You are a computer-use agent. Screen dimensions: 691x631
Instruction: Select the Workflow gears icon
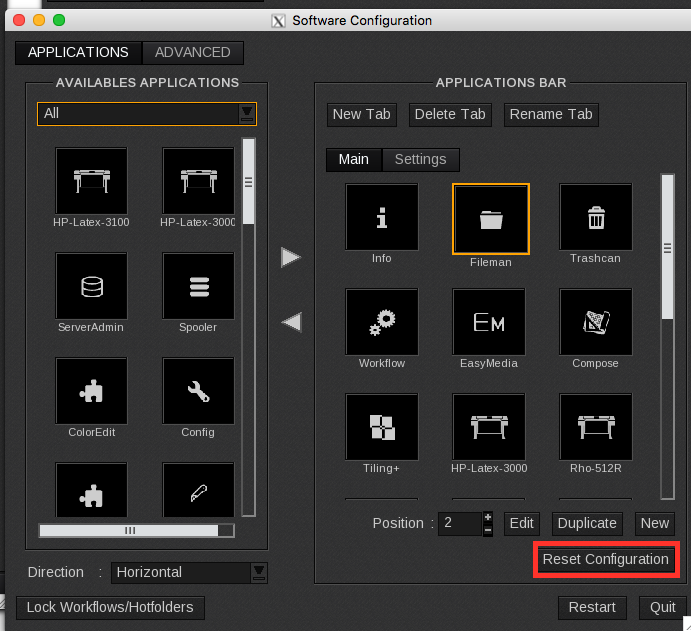tap(381, 322)
